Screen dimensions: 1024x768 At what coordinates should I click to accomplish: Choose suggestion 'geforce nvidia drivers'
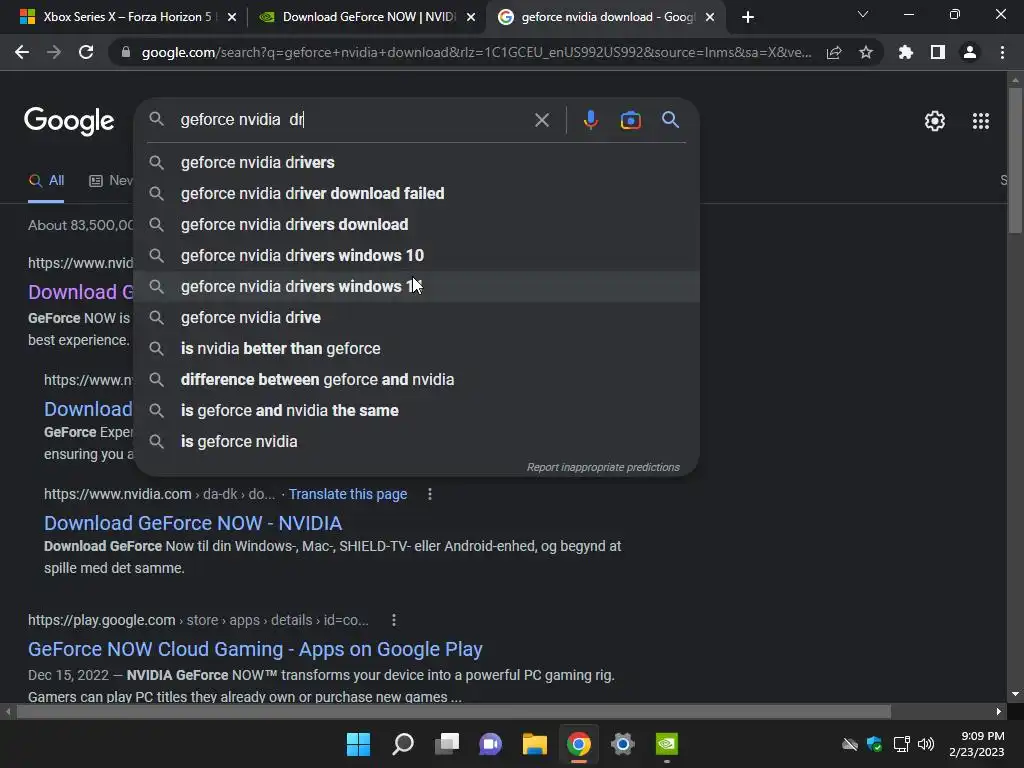pyautogui.click(x=417, y=163)
